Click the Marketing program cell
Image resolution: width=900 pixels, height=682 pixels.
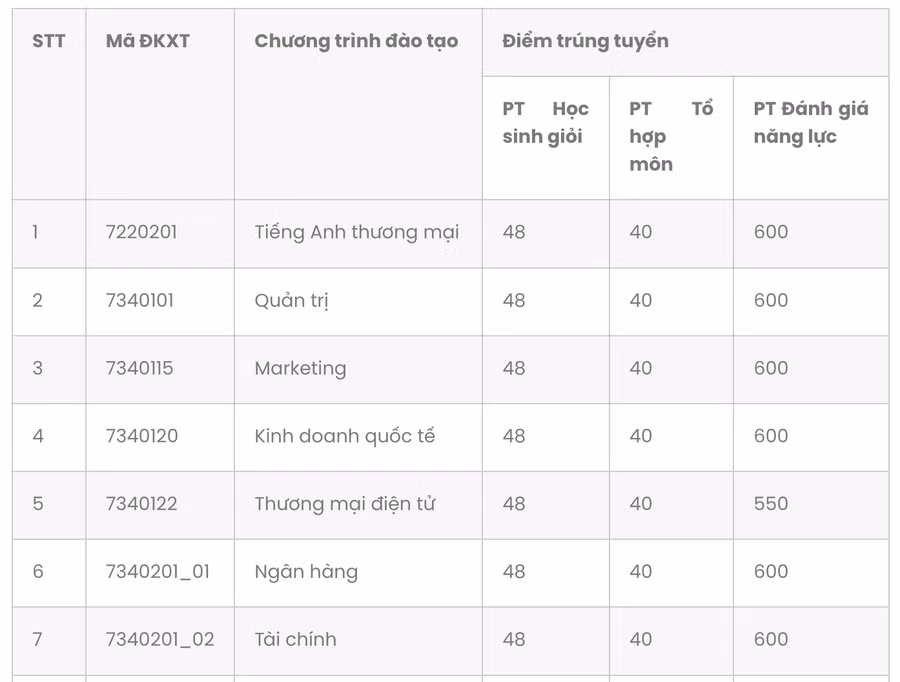coord(300,368)
